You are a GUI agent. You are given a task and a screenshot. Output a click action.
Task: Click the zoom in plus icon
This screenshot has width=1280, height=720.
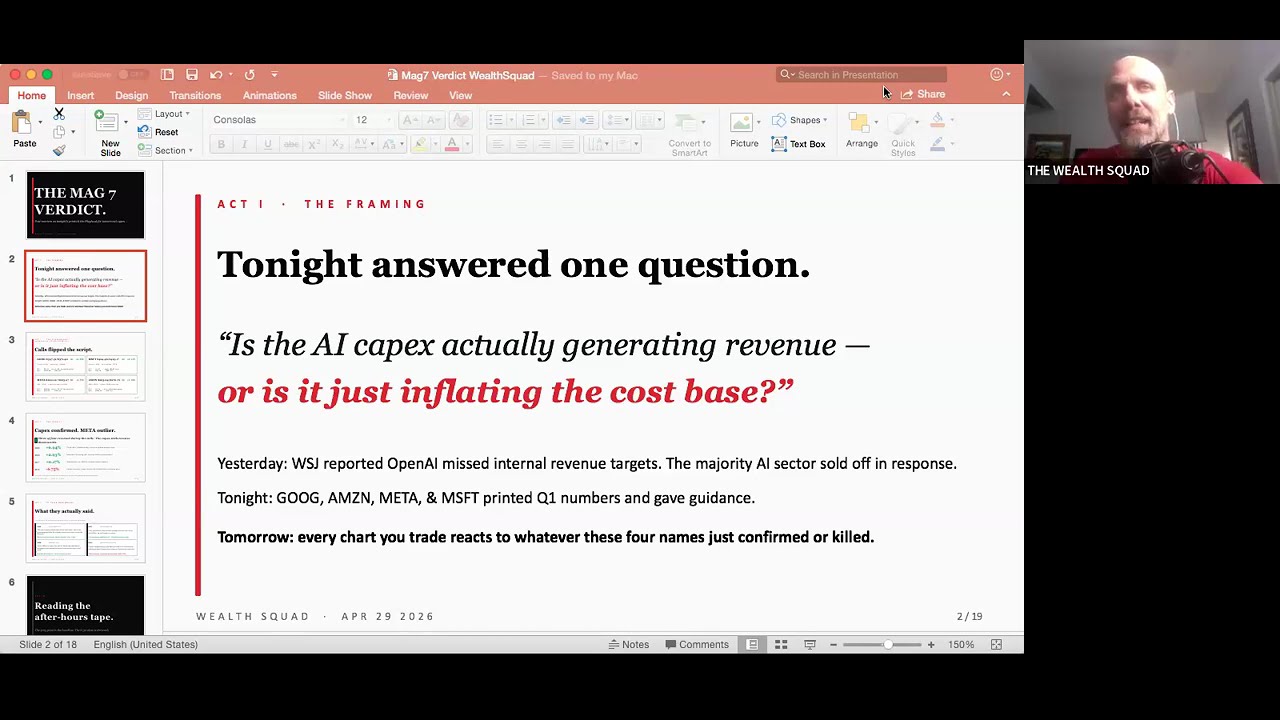click(x=931, y=645)
